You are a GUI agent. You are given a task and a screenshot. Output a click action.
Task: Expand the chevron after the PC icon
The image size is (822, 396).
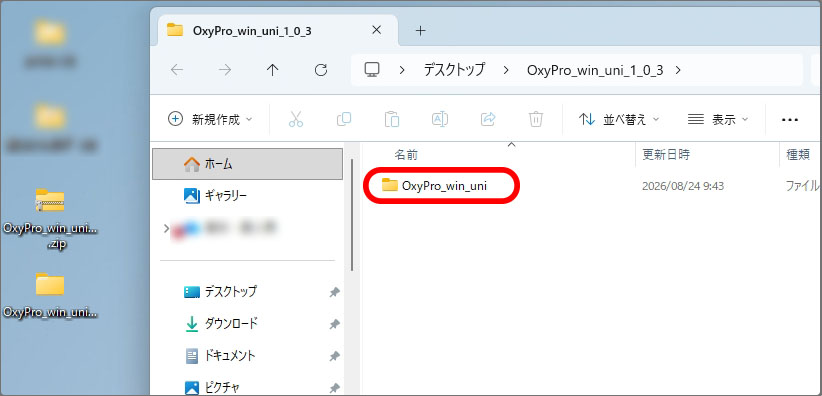(402, 70)
